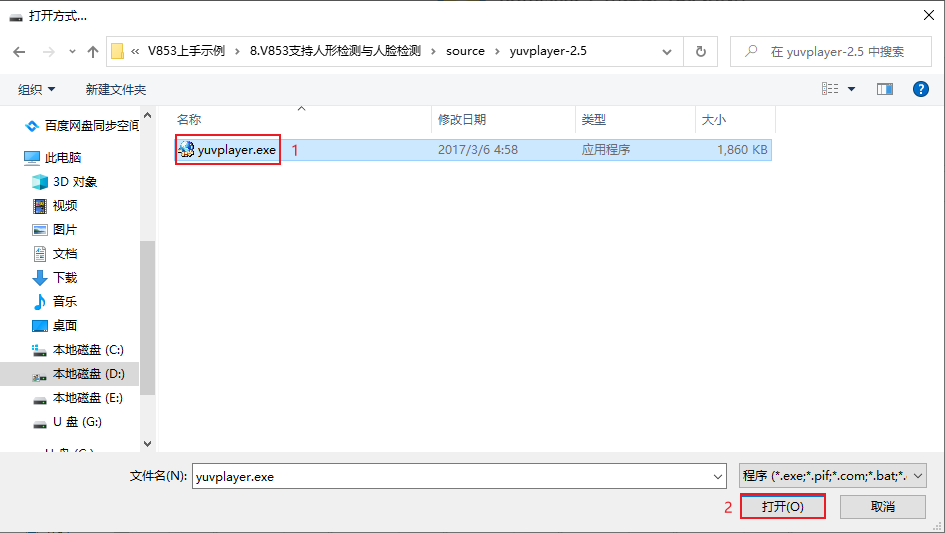Click 1,860 KB size cell
Image resolution: width=945 pixels, height=533 pixels.
(742, 150)
